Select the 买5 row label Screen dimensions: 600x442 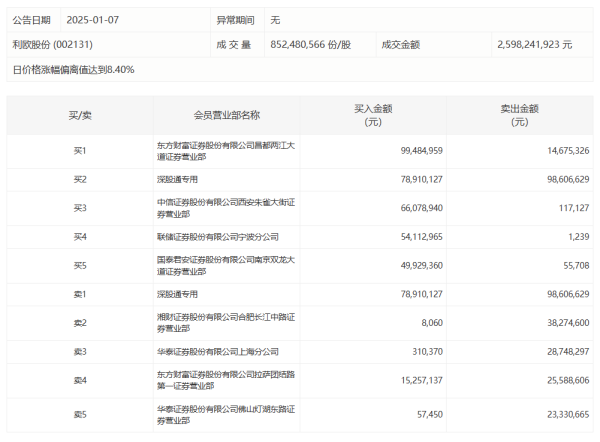pos(80,266)
